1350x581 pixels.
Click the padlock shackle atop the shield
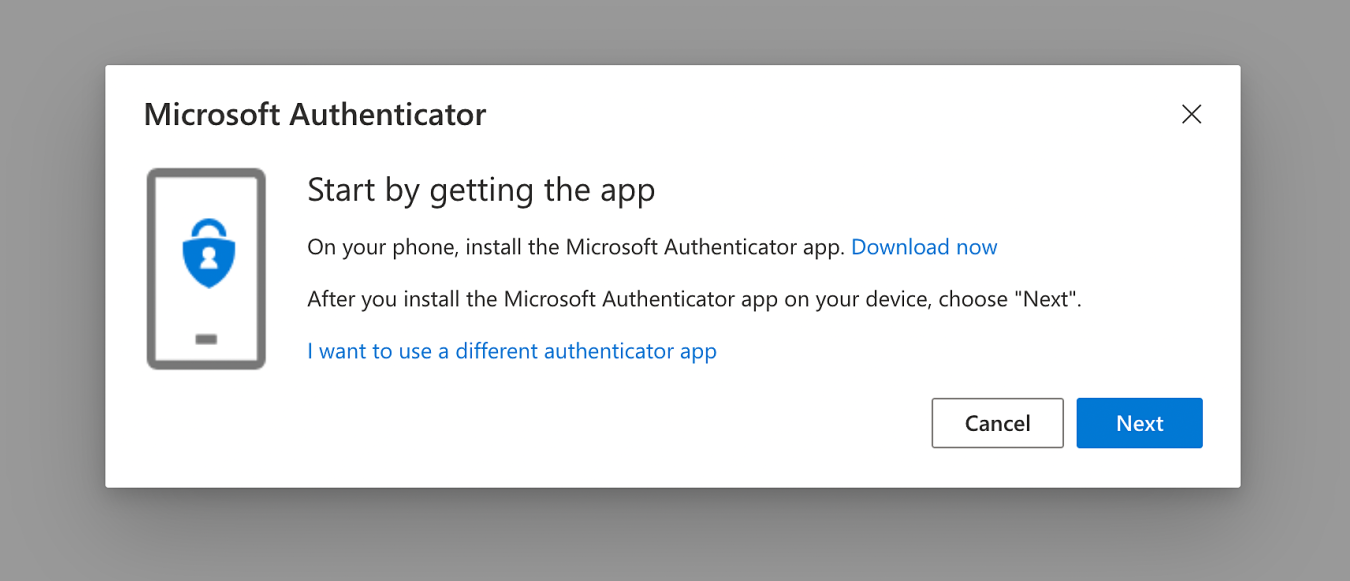click(x=207, y=226)
